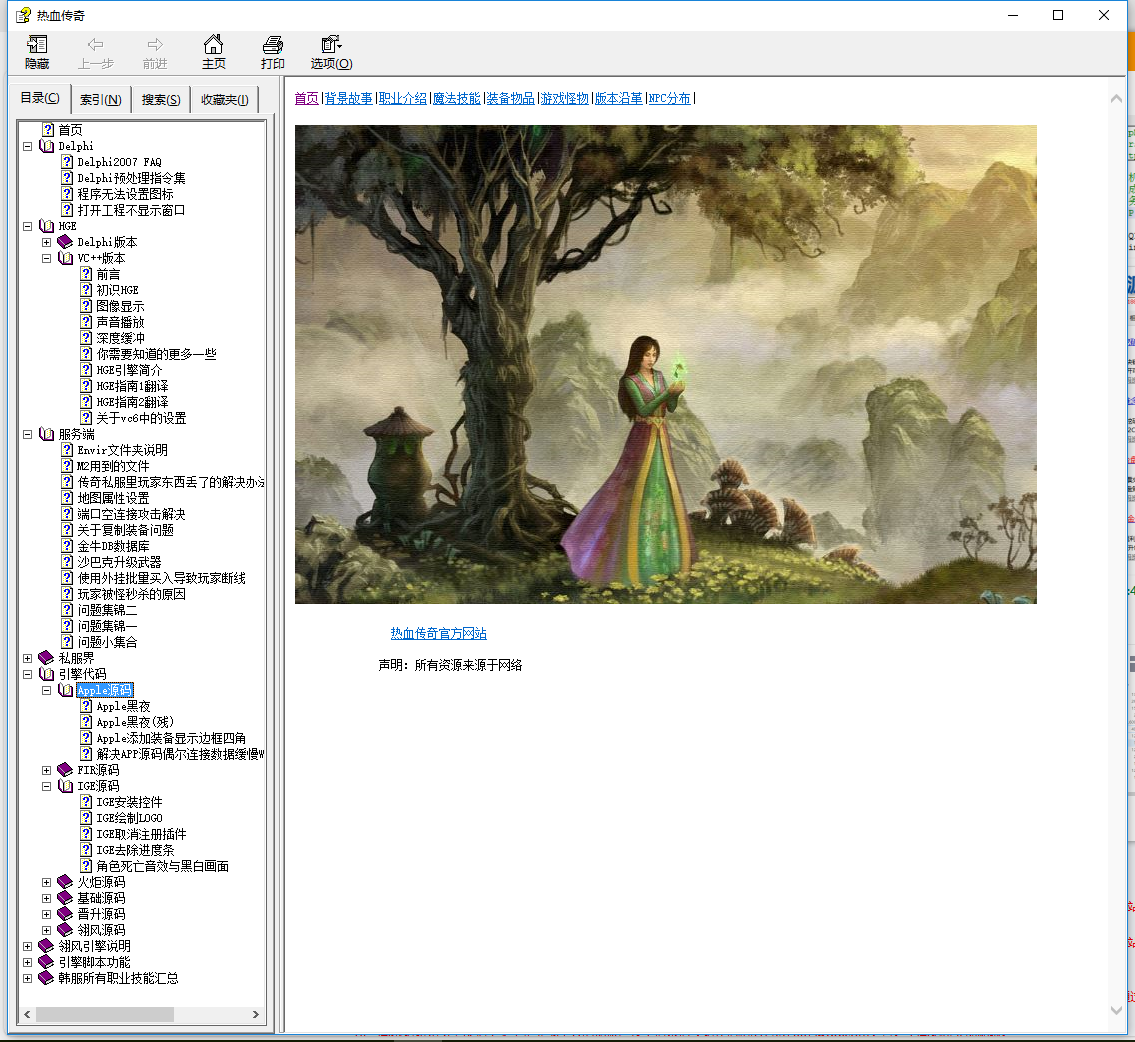Select the HGE引擎简介 topic
Image resolution: width=1135 pixels, height=1042 pixels.
[130, 370]
